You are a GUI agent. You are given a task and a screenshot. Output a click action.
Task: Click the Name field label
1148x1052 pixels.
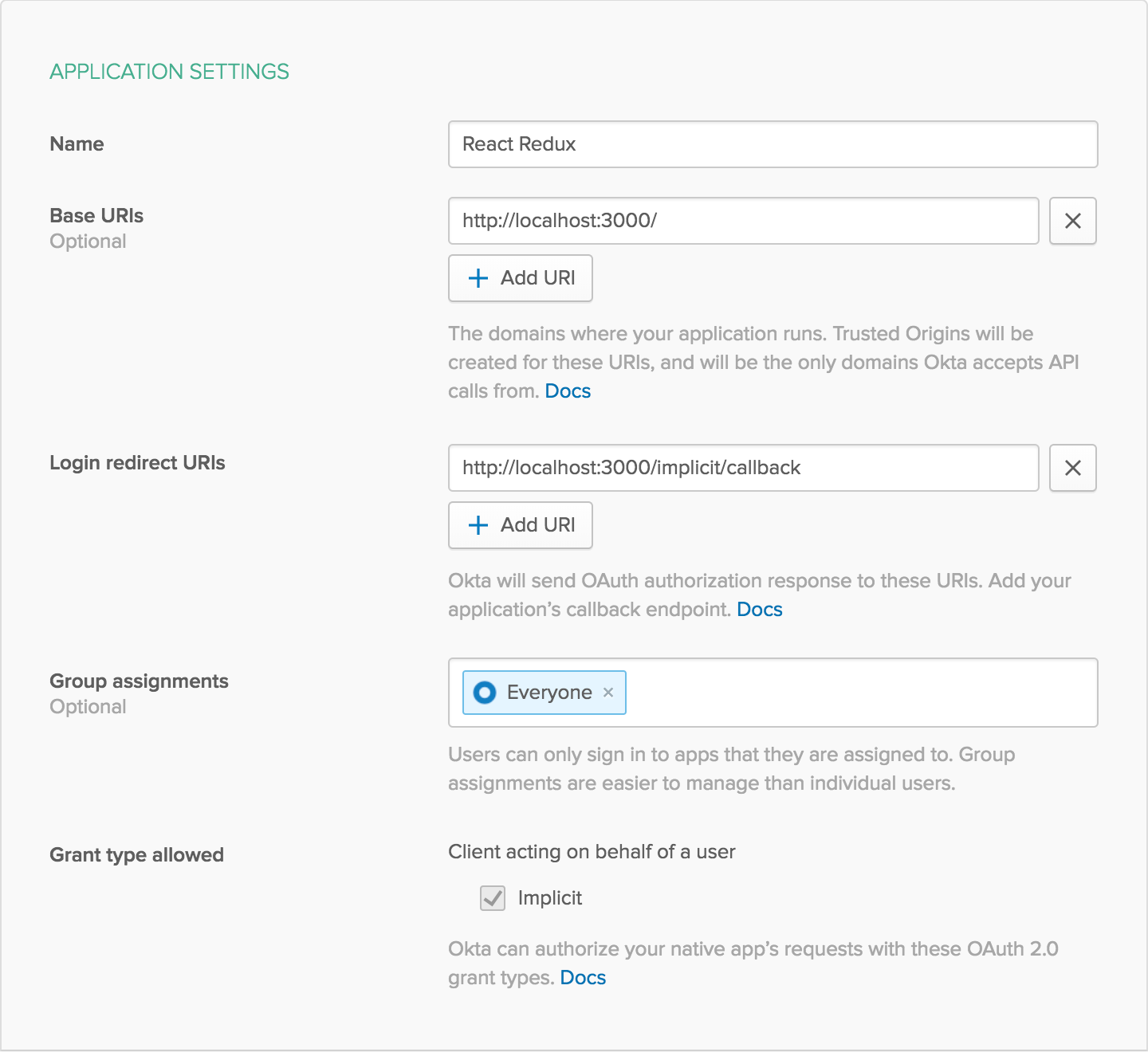coord(77,144)
